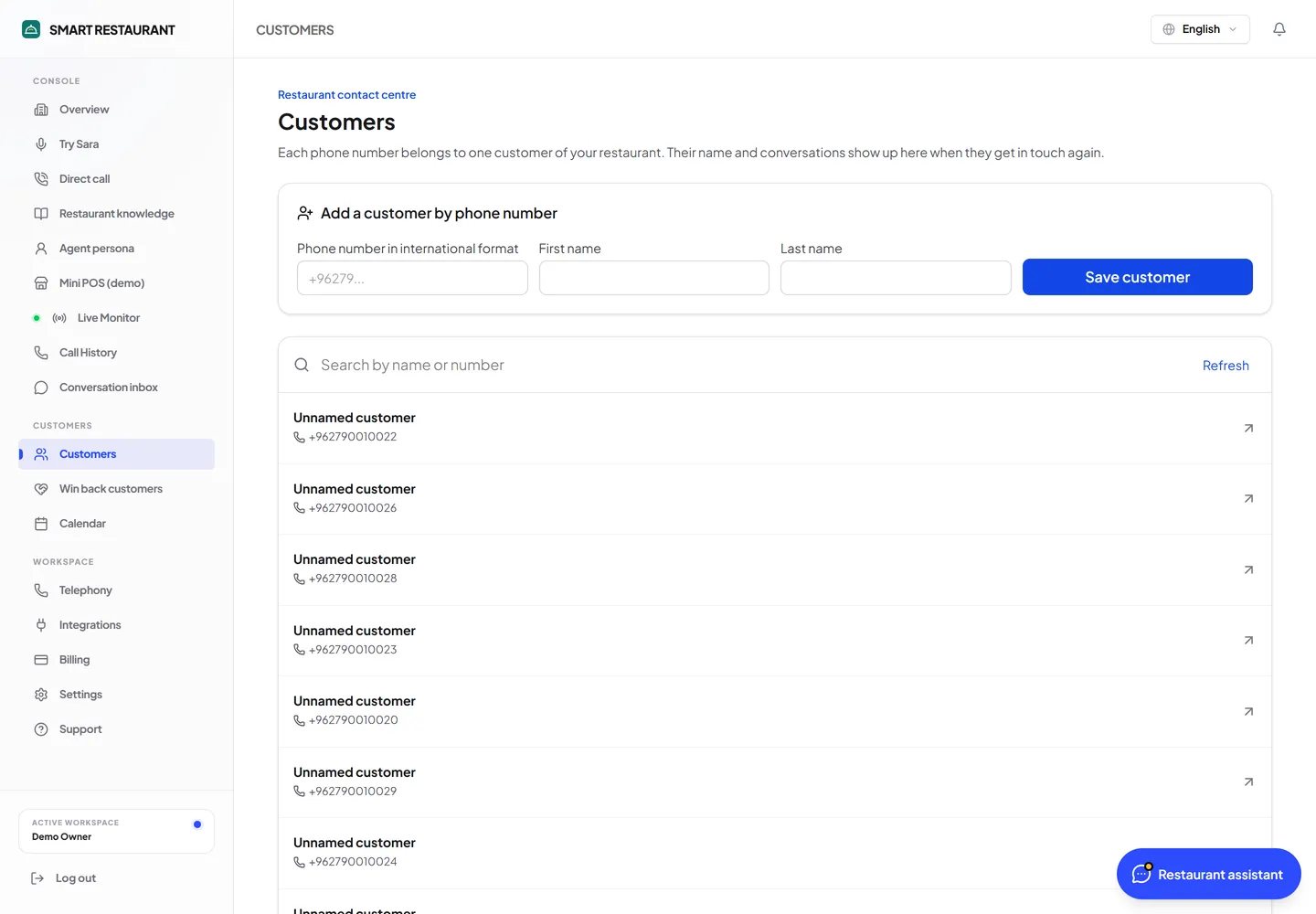
Task: Click the Overview building icon
Action: point(41,110)
